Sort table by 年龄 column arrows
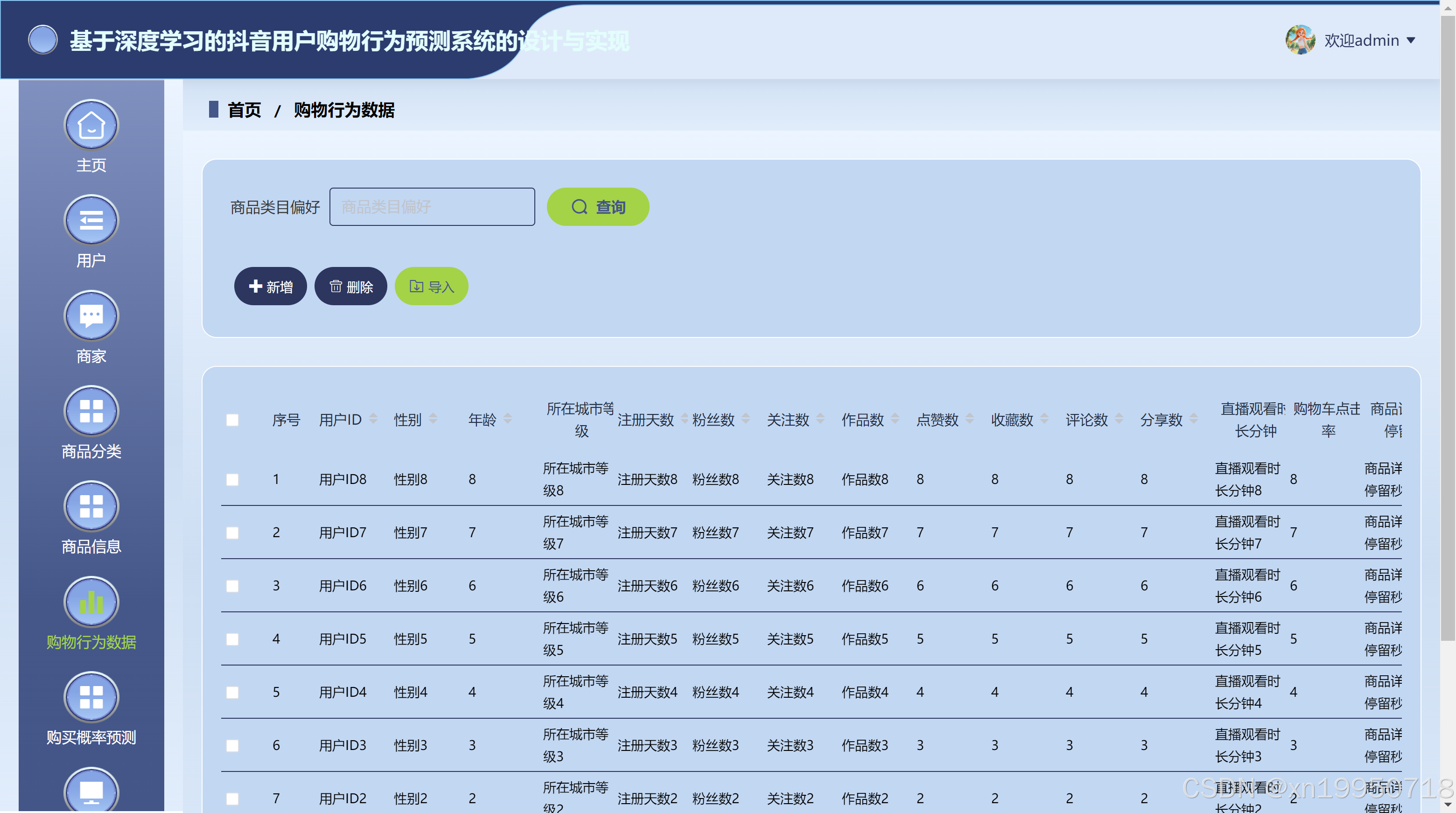Viewport: 1456px width, 813px height. pyautogui.click(x=508, y=418)
